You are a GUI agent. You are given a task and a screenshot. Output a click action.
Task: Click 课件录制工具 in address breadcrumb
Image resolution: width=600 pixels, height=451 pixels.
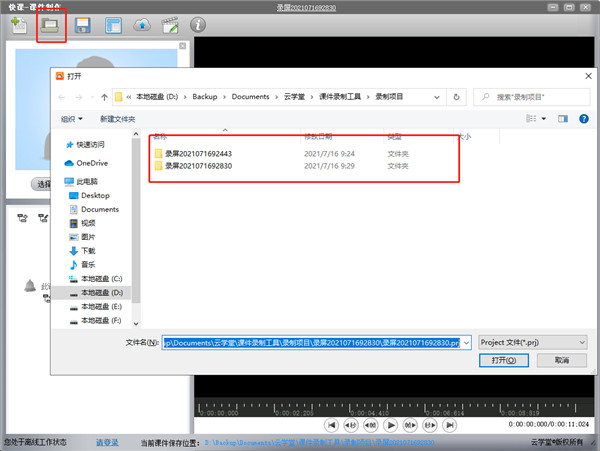pos(340,97)
